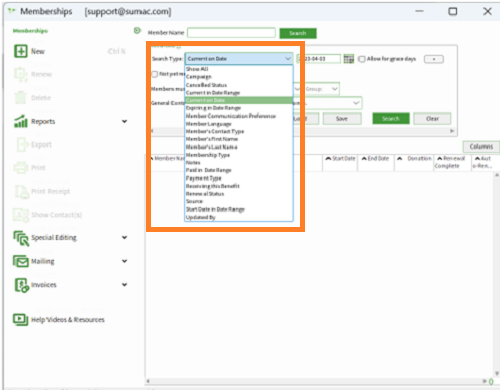Click the Clear button
The image size is (500, 390).
point(432,119)
